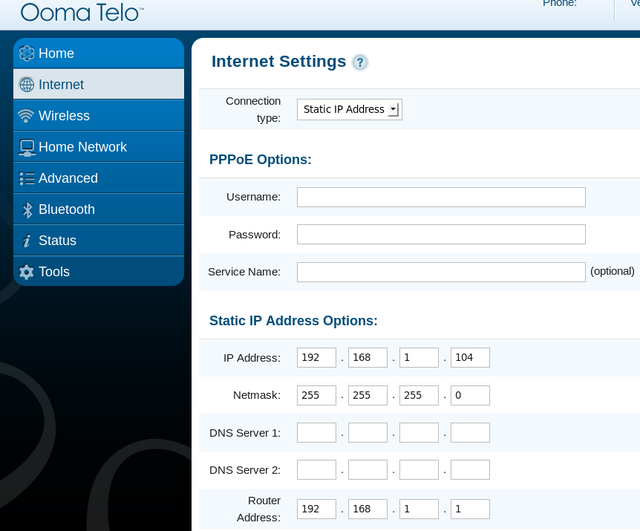Screen dimensions: 640x531
Task: Click the DNS Server 2: label
Action: tap(245, 470)
